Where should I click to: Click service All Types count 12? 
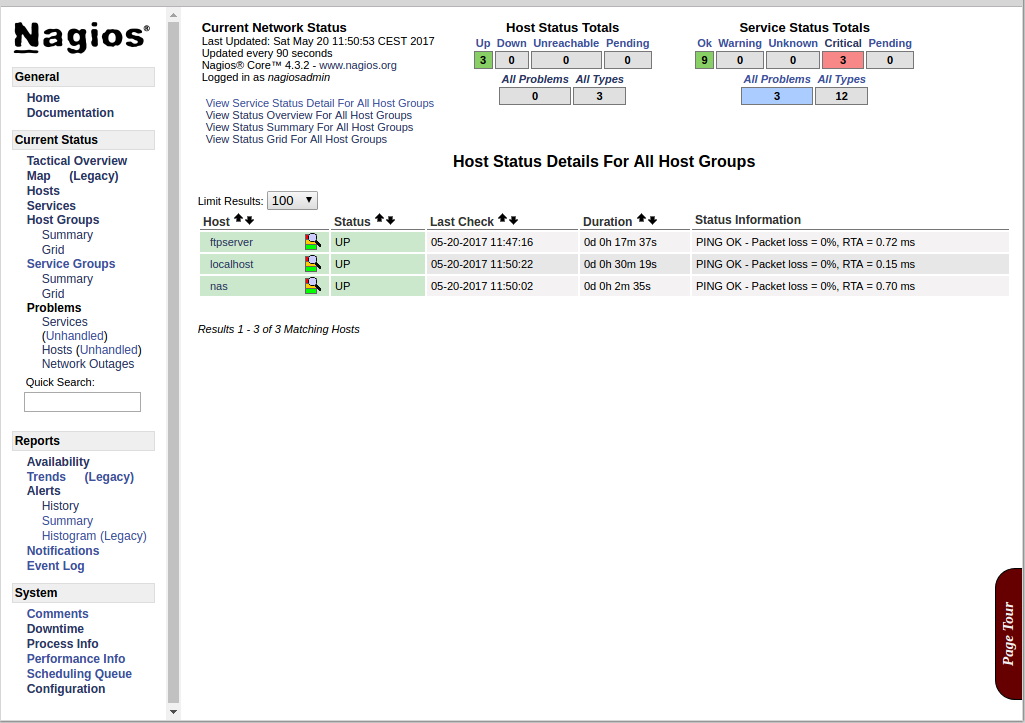(x=841, y=96)
